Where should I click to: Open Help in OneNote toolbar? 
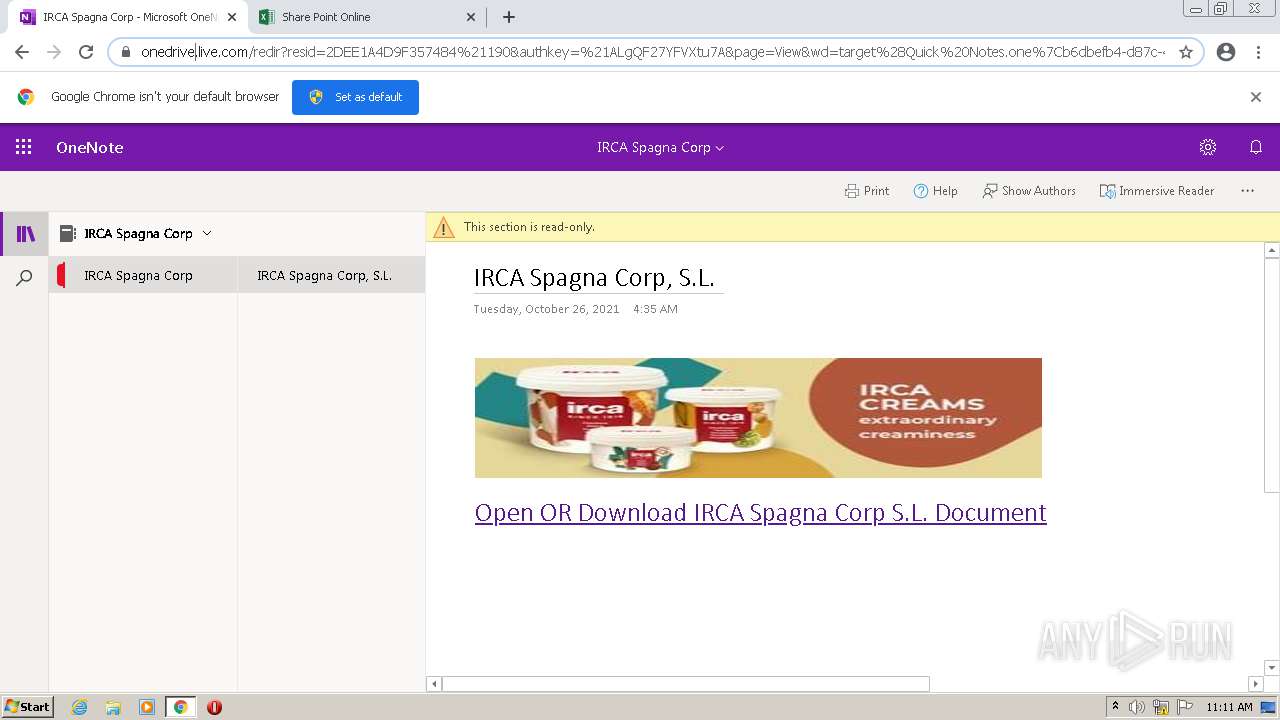[x=935, y=191]
